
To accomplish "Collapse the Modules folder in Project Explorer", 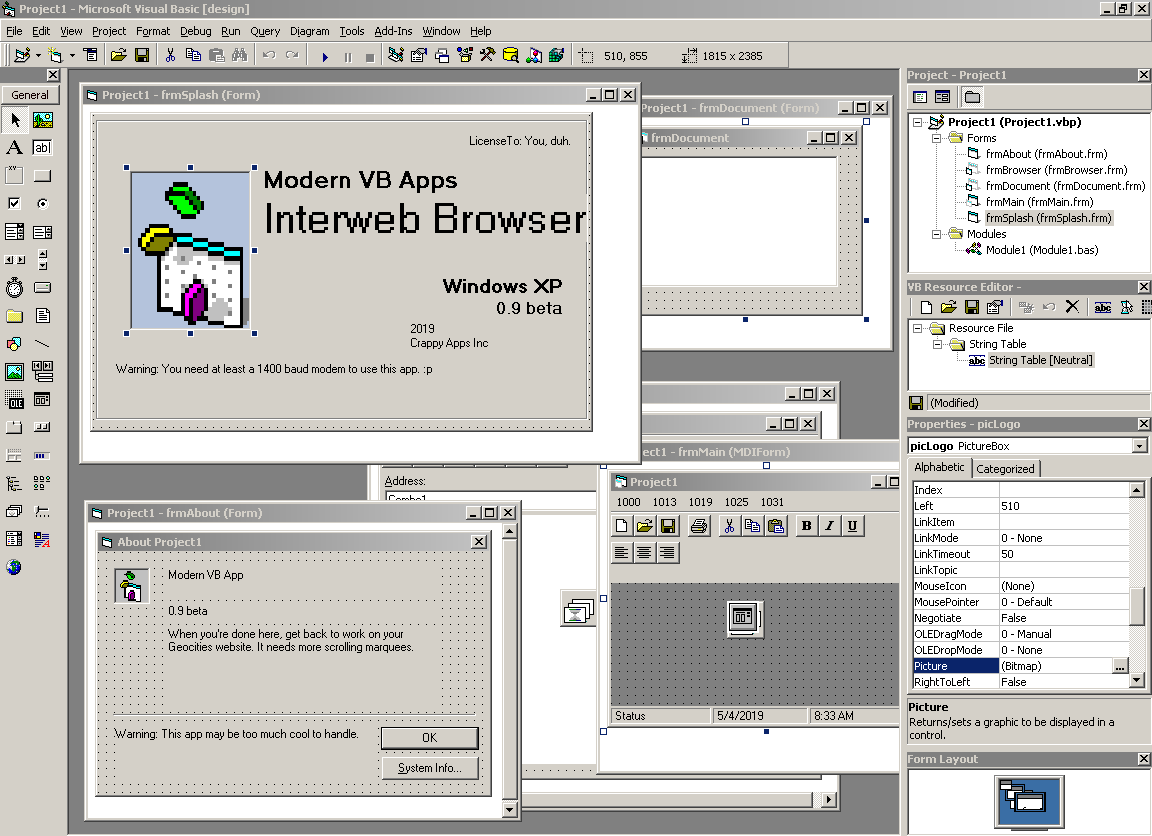I will pos(937,234).
